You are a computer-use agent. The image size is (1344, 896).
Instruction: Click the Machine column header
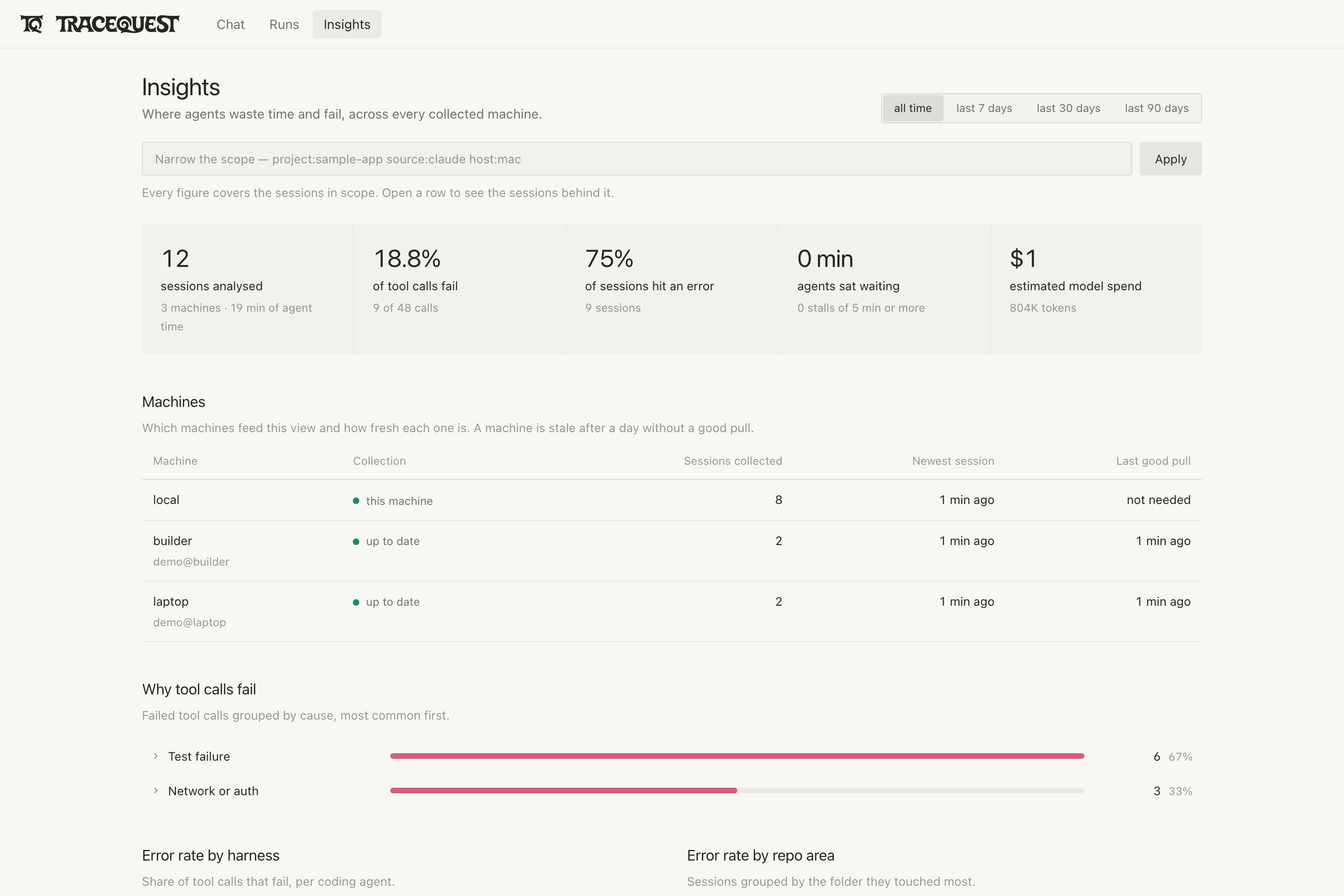(175, 461)
